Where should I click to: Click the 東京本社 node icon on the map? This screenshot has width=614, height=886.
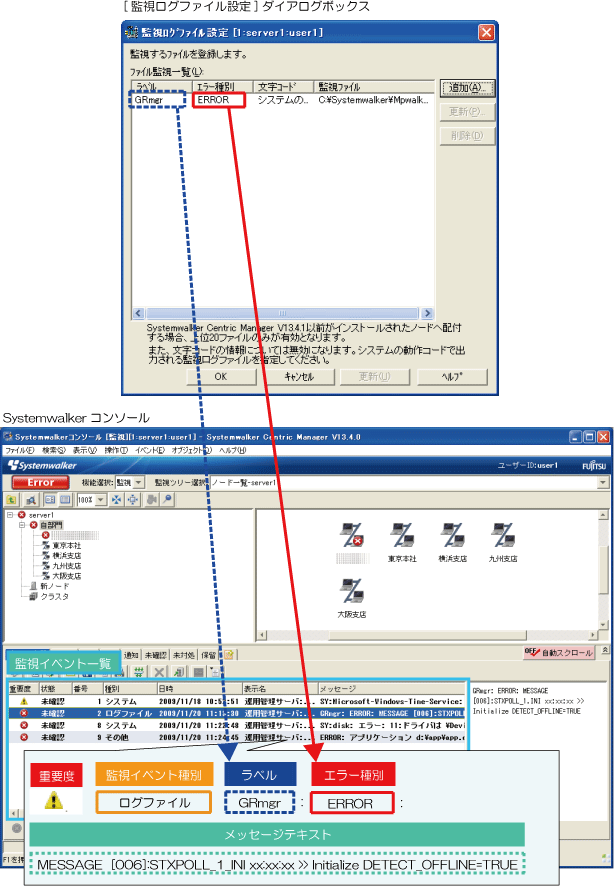402,535
